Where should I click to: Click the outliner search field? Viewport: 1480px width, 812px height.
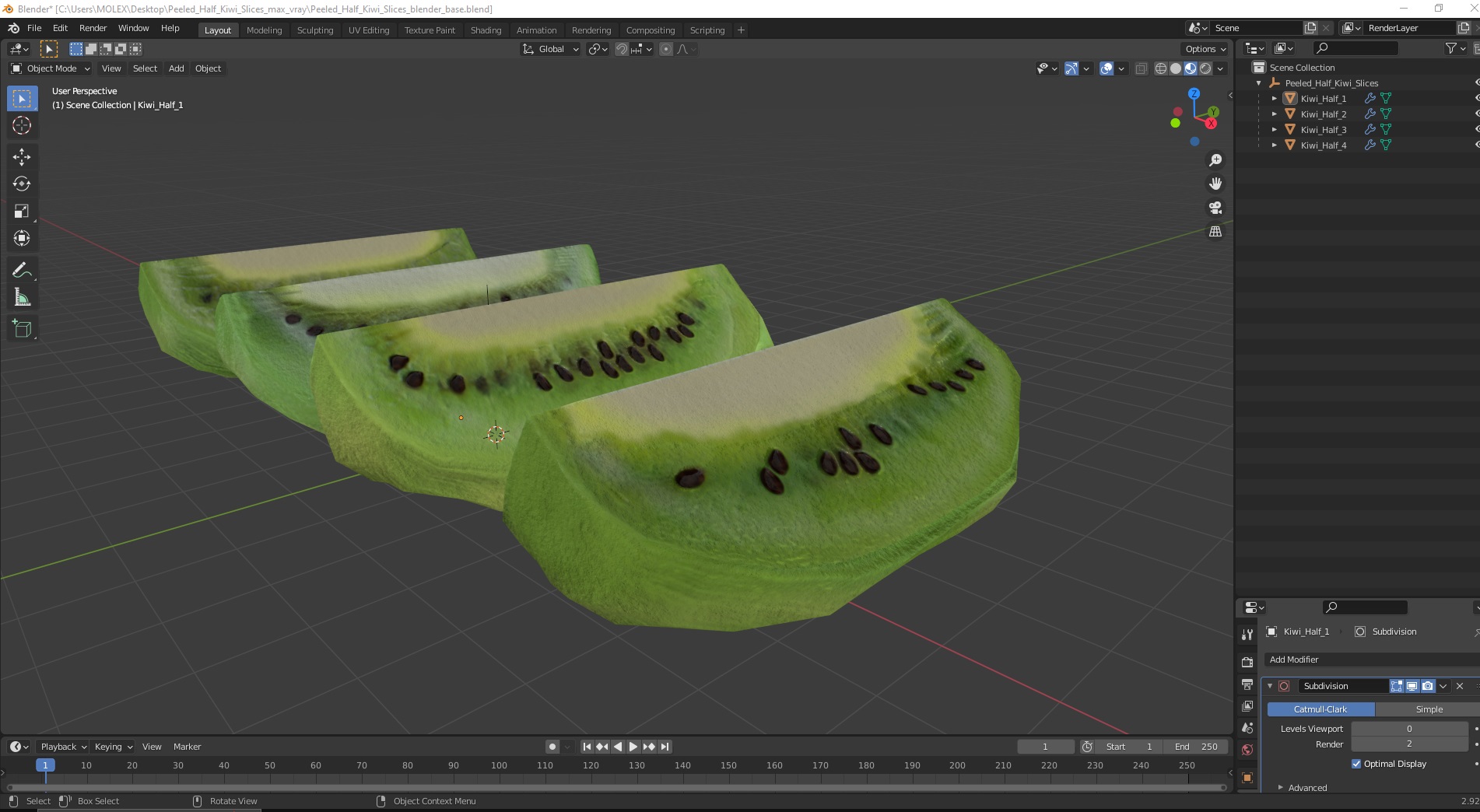(1355, 48)
